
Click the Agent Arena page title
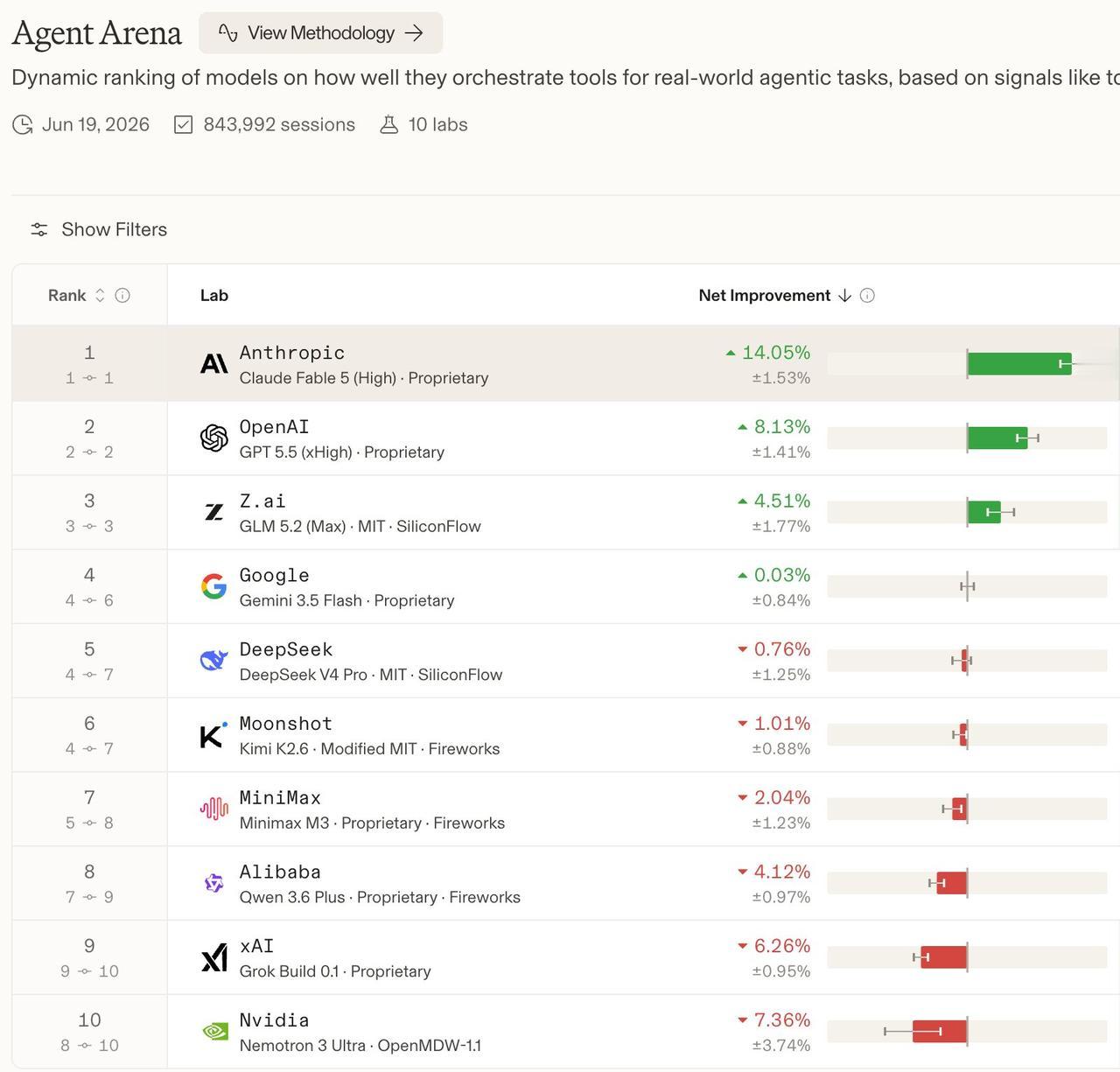(x=97, y=33)
